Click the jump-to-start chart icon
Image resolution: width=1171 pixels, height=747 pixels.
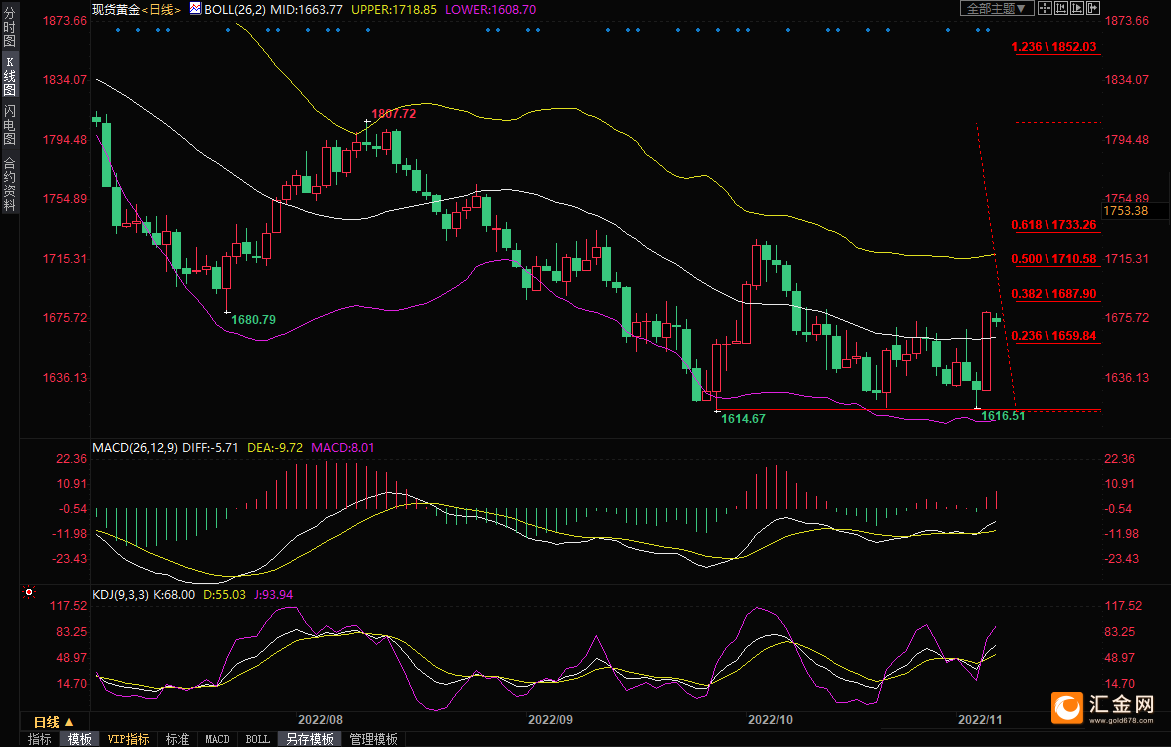coord(1061,8)
